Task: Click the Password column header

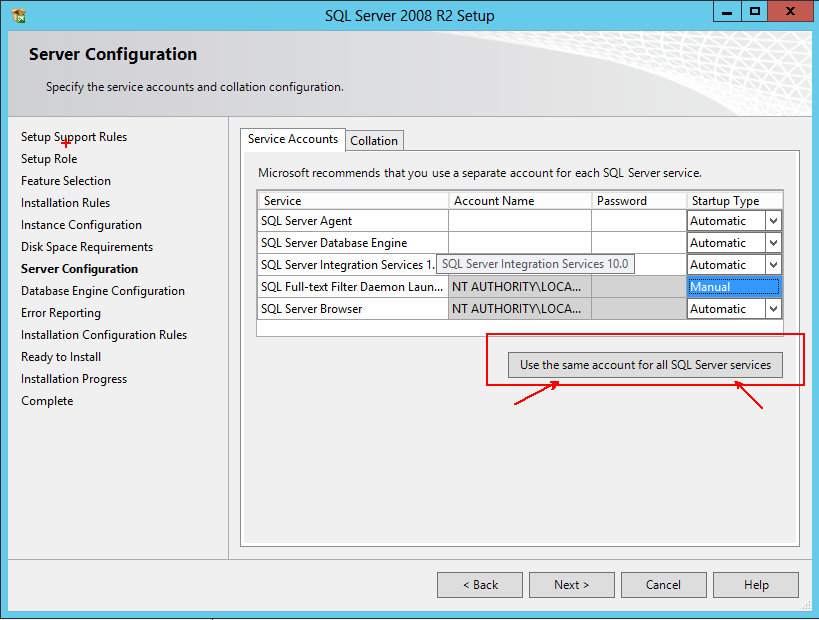Action: [x=639, y=201]
